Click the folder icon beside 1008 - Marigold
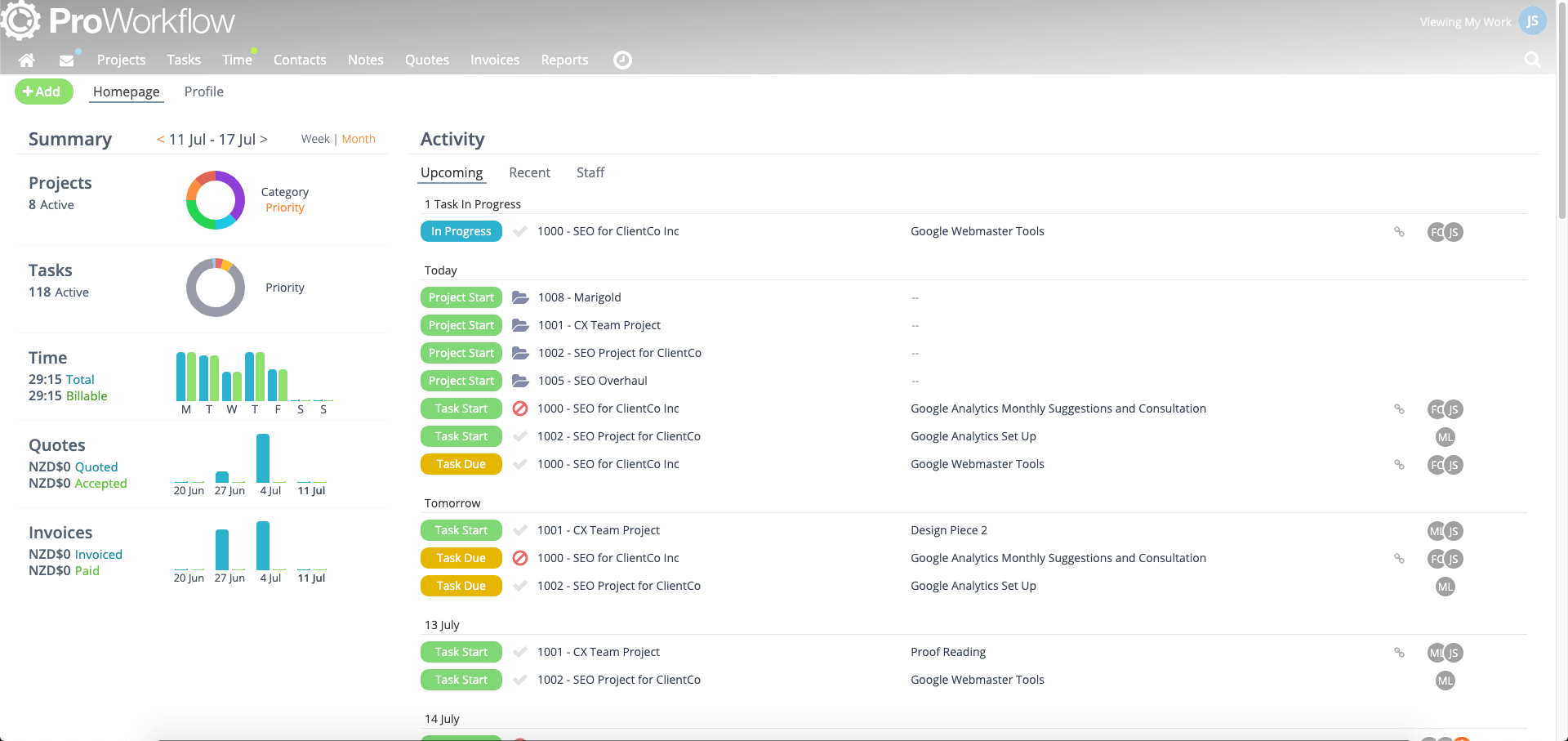This screenshot has height=741, width=1568. 520,297
